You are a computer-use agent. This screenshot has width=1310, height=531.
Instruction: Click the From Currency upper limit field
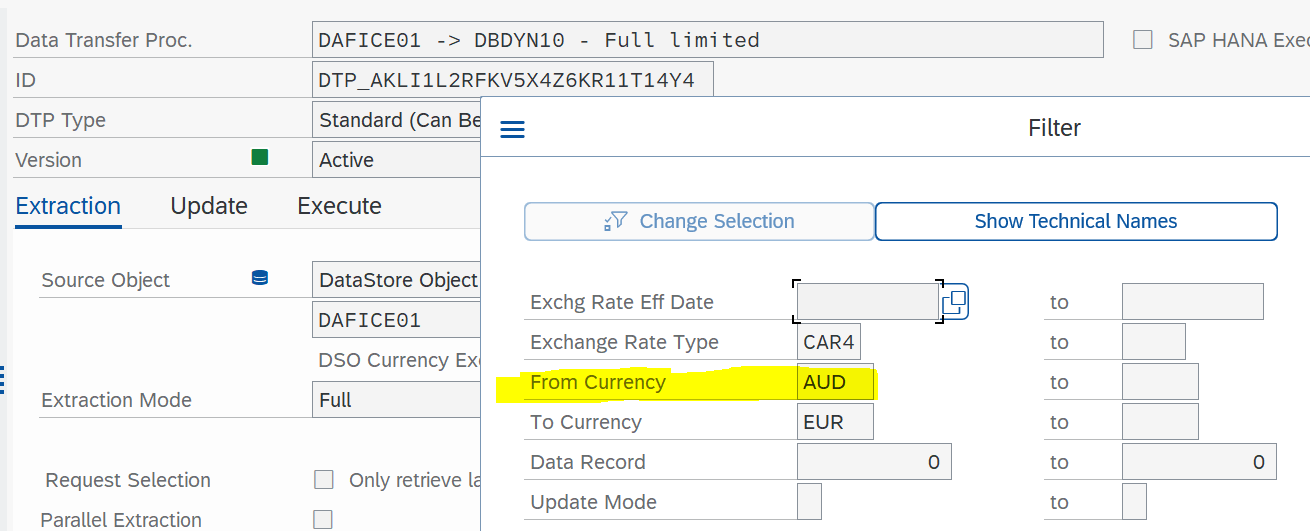[1160, 382]
